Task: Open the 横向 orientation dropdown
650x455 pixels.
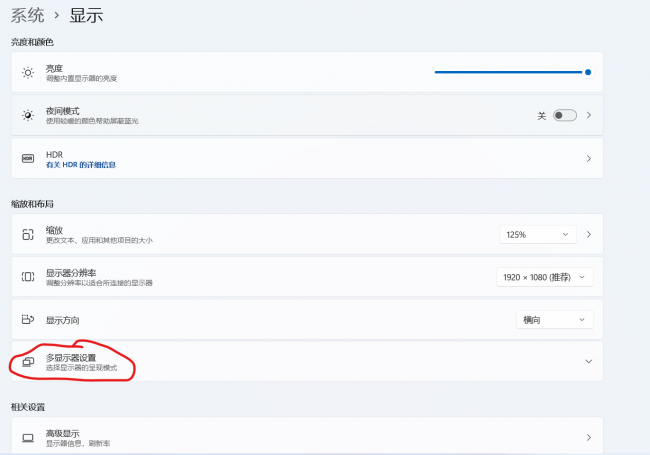Action: tap(554, 320)
